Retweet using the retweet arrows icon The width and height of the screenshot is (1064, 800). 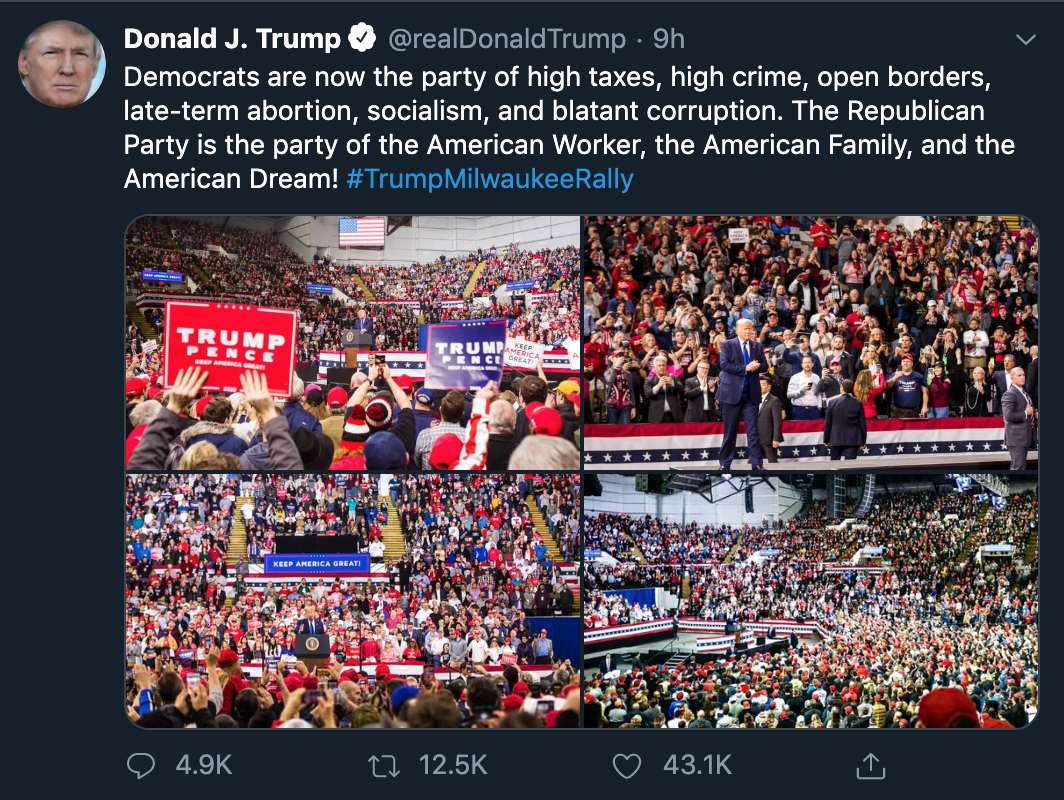pyautogui.click(x=383, y=766)
